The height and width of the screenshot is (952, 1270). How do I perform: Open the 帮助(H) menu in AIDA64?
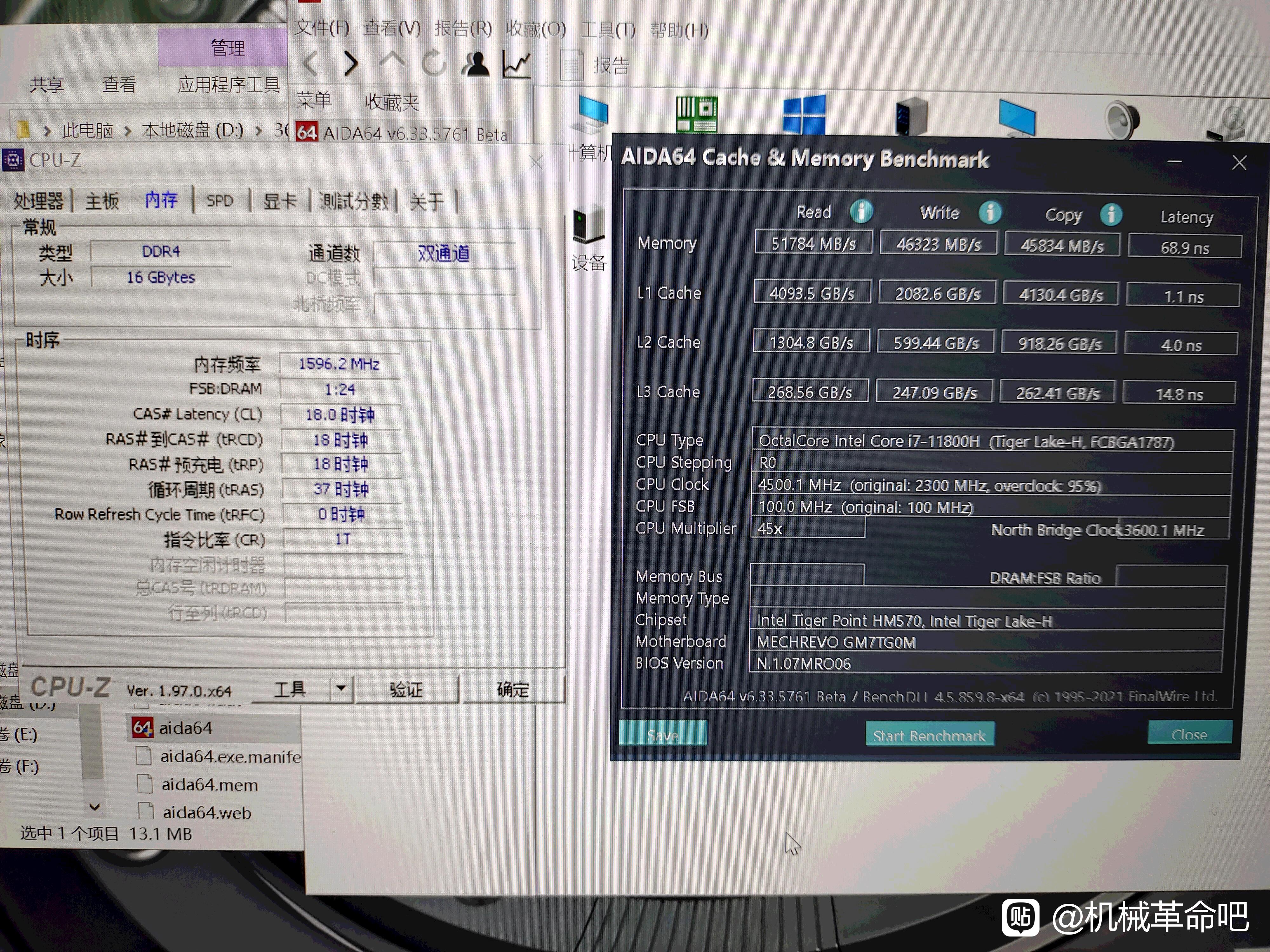pos(679,30)
